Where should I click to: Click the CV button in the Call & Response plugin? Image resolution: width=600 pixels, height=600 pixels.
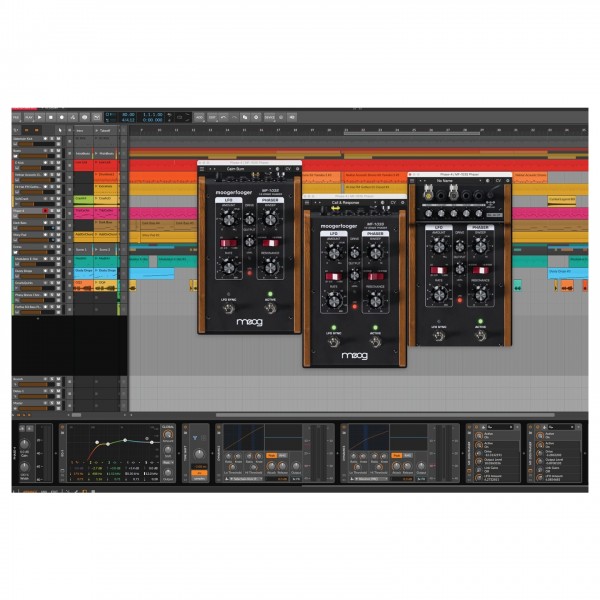tap(393, 202)
